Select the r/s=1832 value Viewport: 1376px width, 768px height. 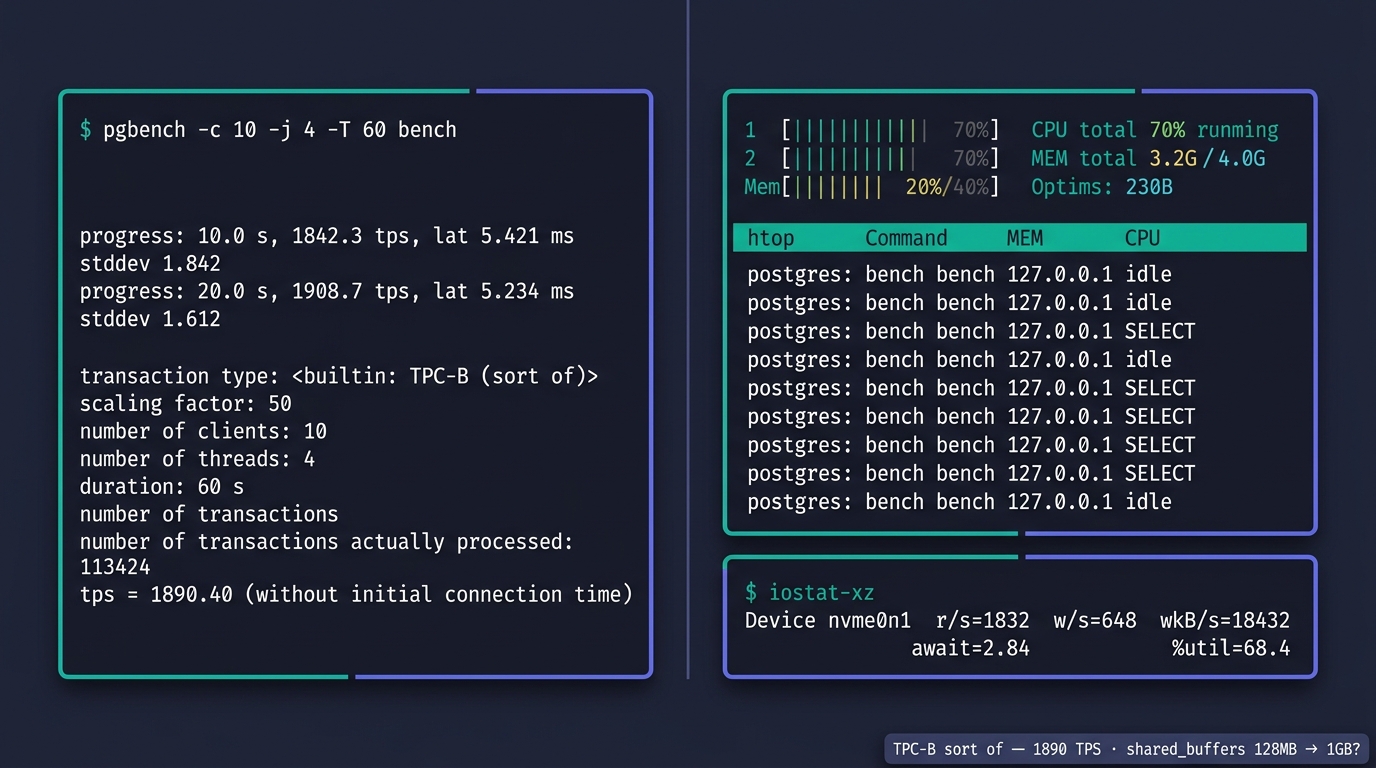pos(982,621)
